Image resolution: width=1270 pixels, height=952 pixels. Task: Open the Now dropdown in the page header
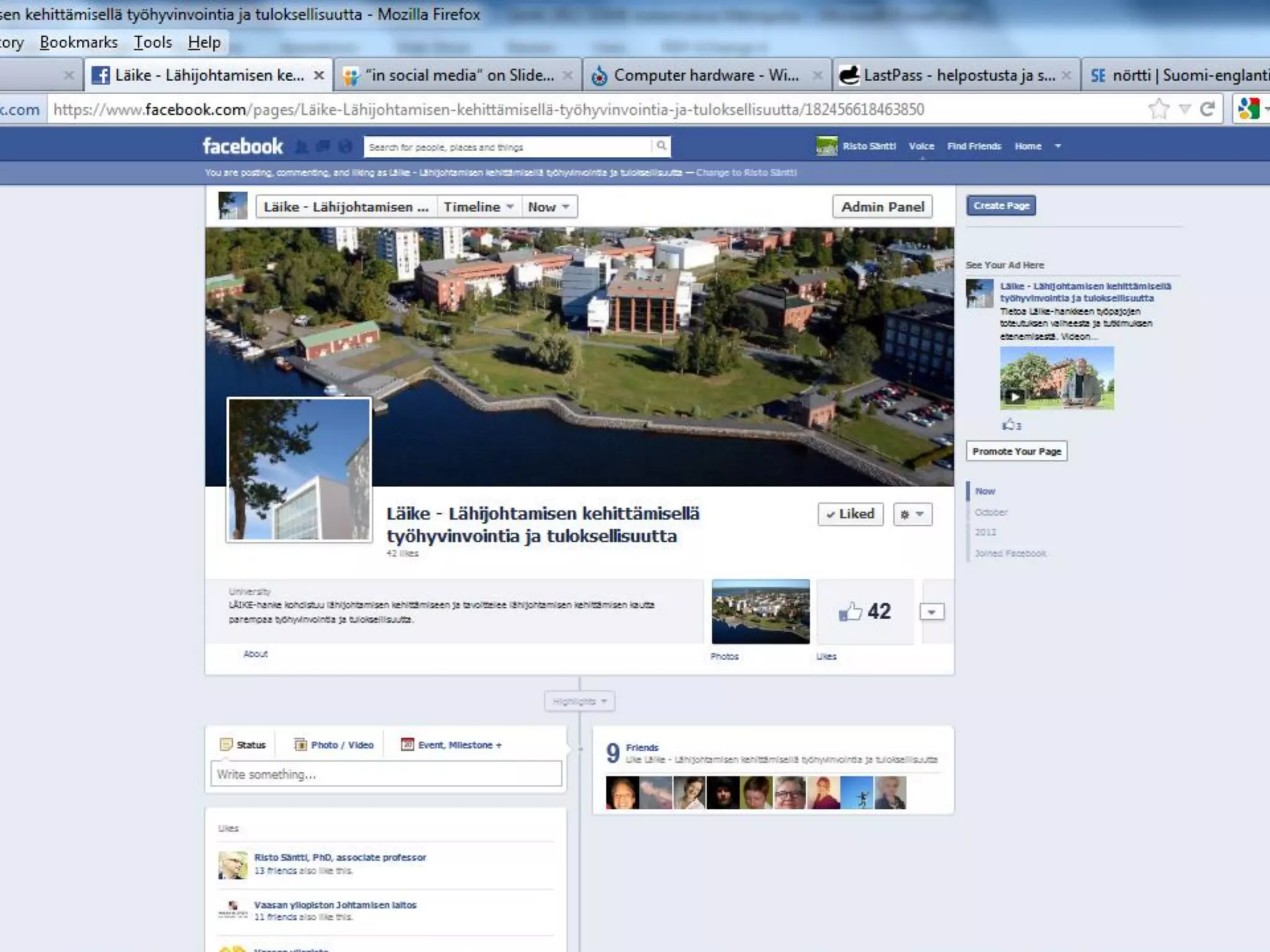pyautogui.click(x=549, y=207)
